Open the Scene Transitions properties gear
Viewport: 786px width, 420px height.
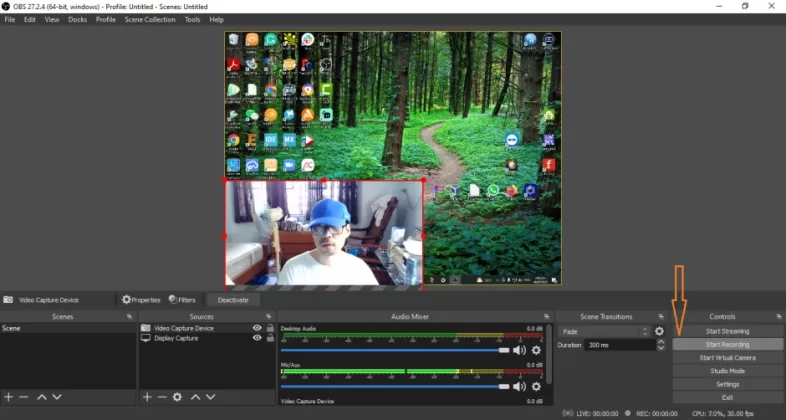pyautogui.click(x=659, y=331)
